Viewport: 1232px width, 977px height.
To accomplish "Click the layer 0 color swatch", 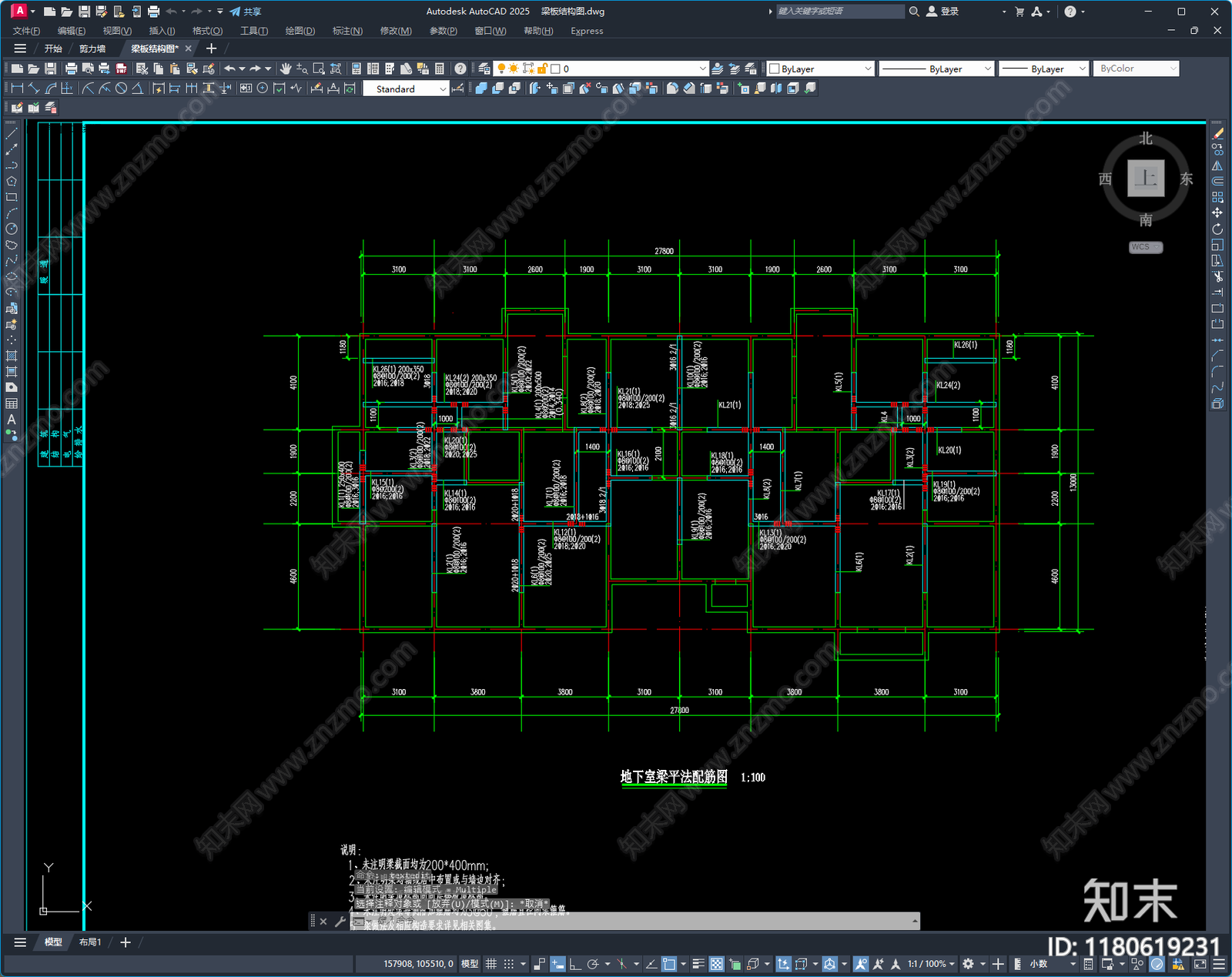I will point(555,69).
